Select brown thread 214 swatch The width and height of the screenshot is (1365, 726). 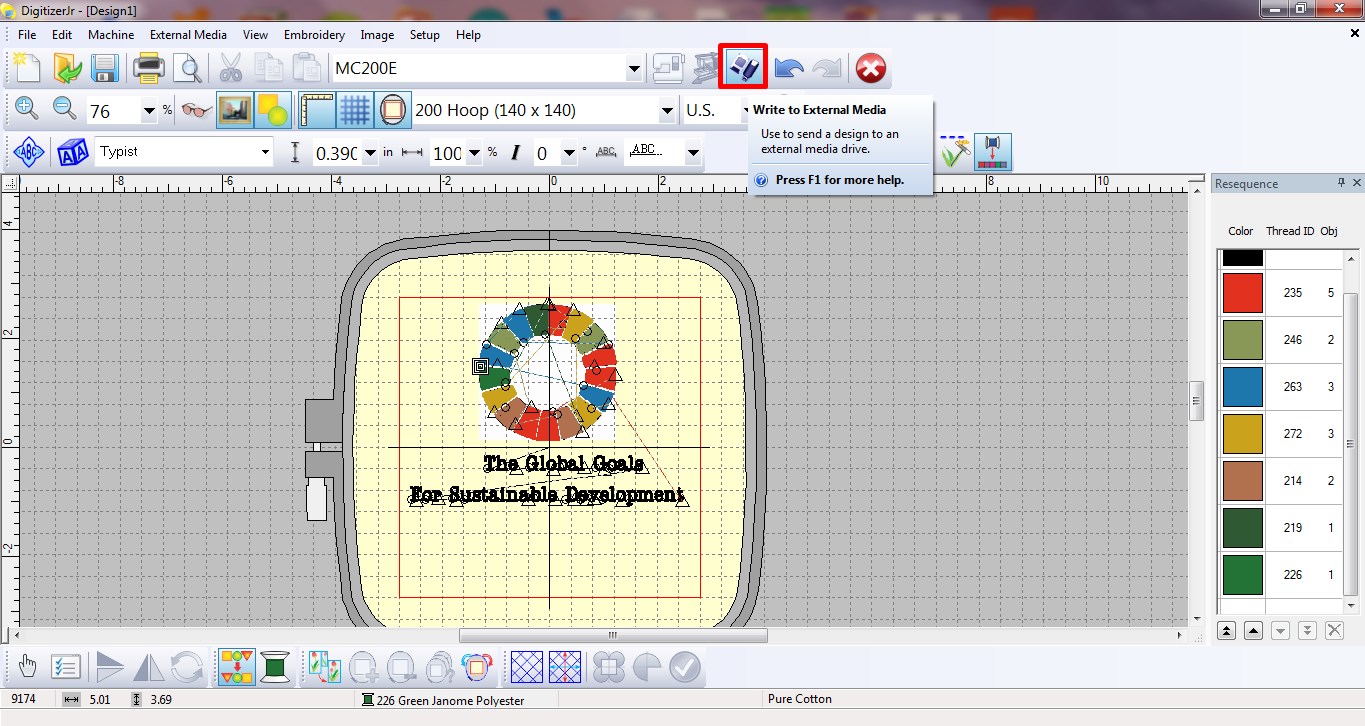pos(1243,481)
